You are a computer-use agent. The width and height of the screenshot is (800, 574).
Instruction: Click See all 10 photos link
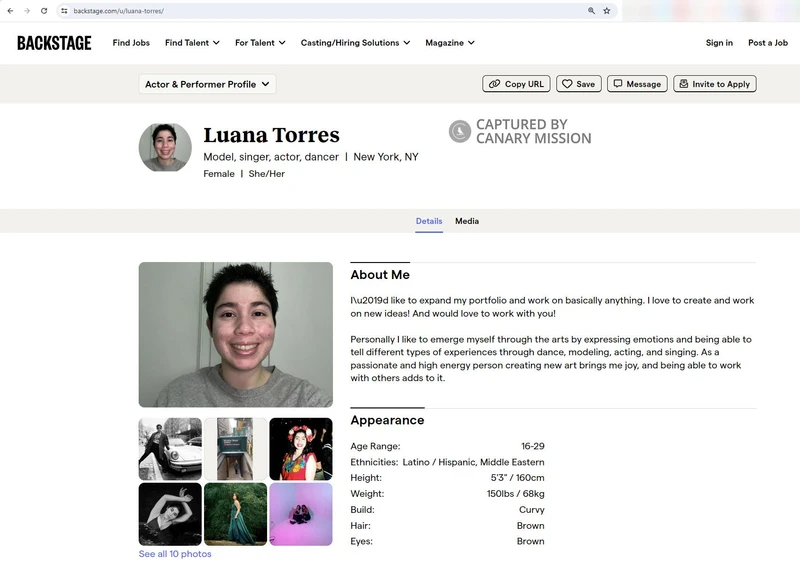[175, 554]
